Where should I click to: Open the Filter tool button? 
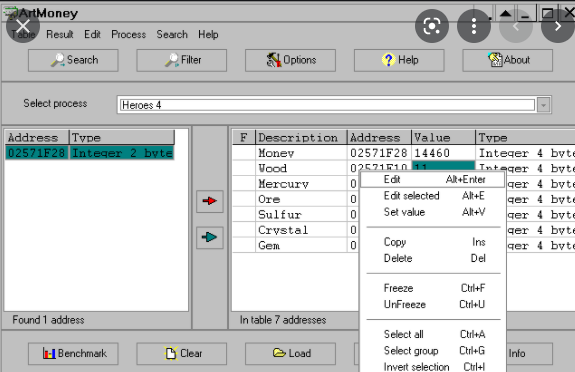[x=182, y=61]
